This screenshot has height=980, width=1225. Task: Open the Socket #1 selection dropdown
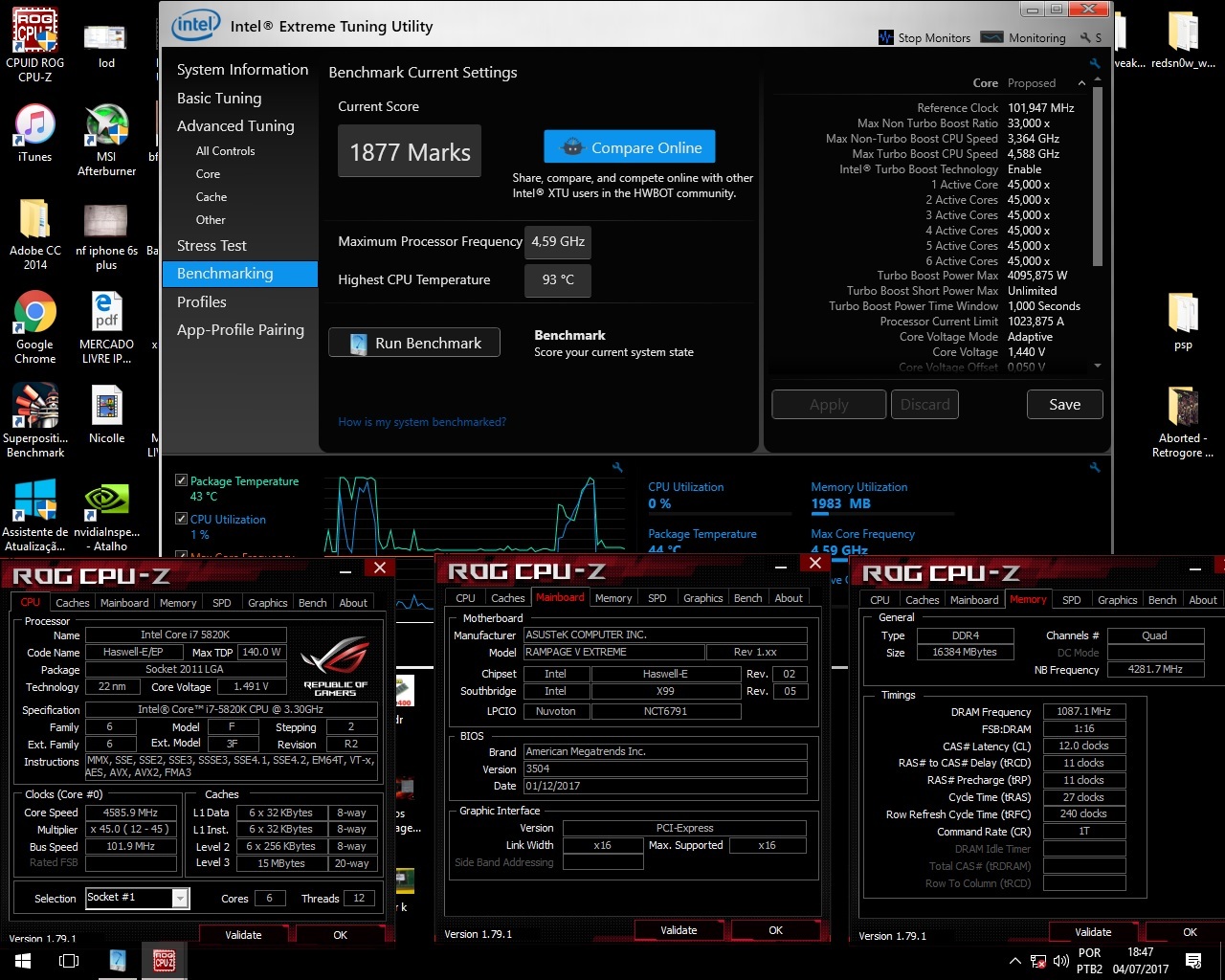coord(179,898)
